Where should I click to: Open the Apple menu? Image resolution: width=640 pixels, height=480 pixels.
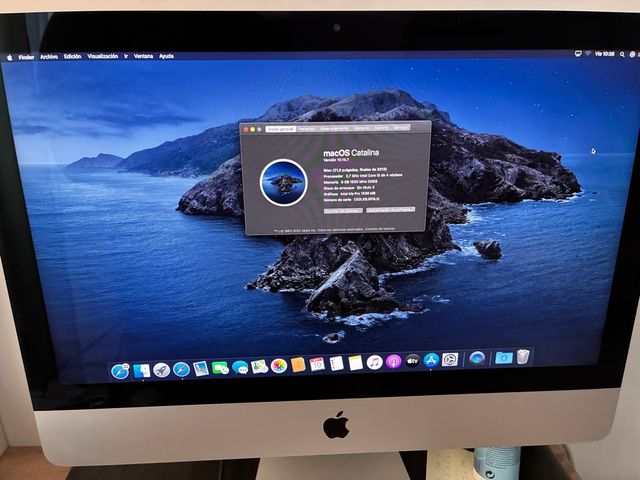click(x=10, y=57)
